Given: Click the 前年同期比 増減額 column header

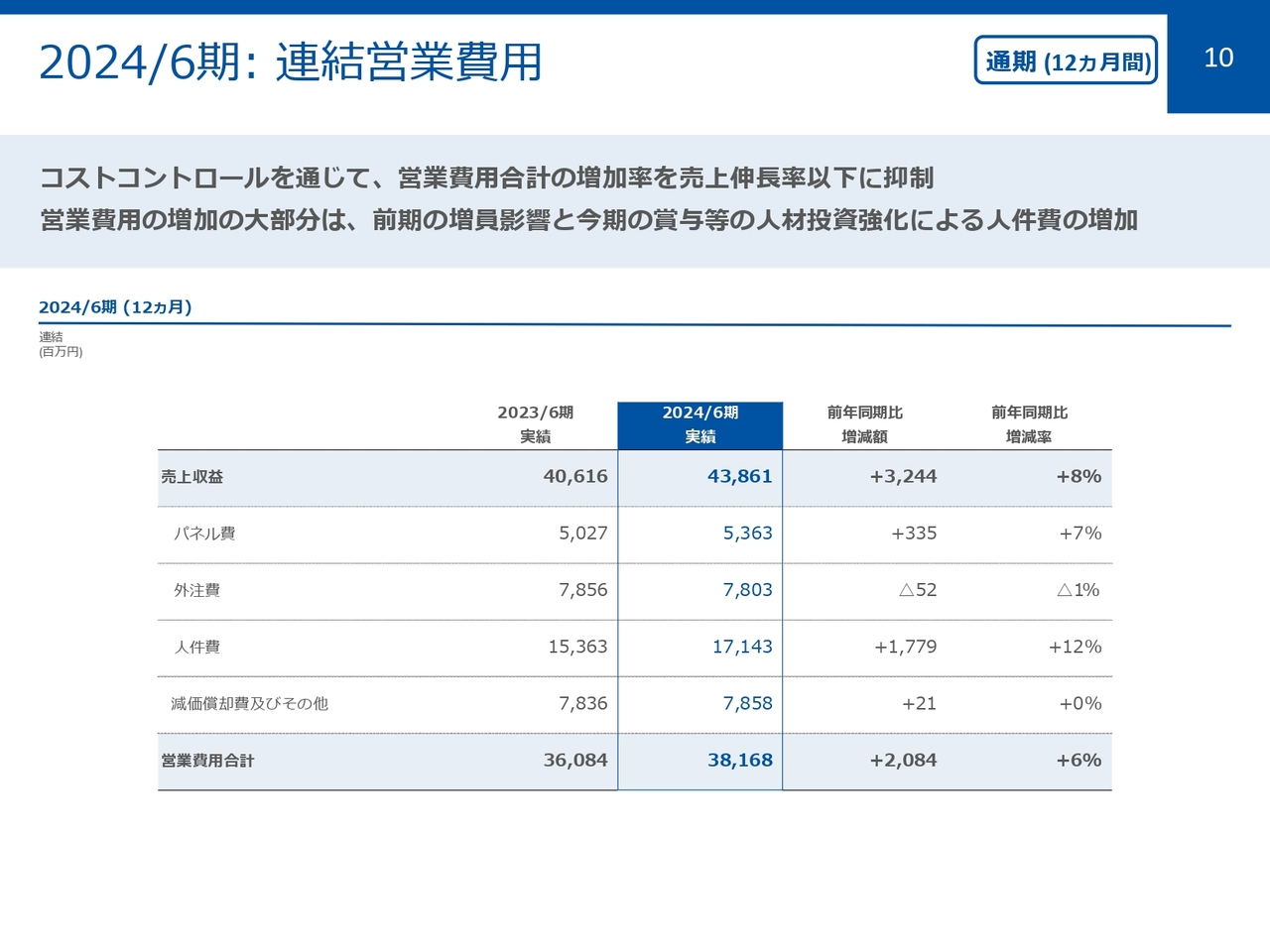Looking at the screenshot, I should [865, 424].
